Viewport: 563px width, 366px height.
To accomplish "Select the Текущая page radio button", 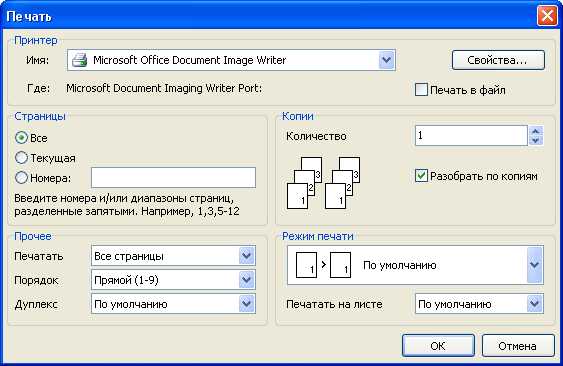I will 21,157.
